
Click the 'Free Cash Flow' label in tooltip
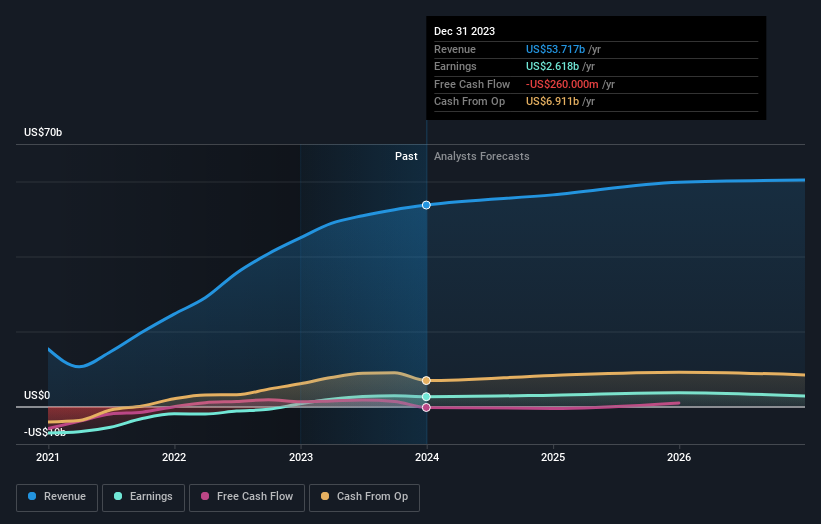click(472, 84)
